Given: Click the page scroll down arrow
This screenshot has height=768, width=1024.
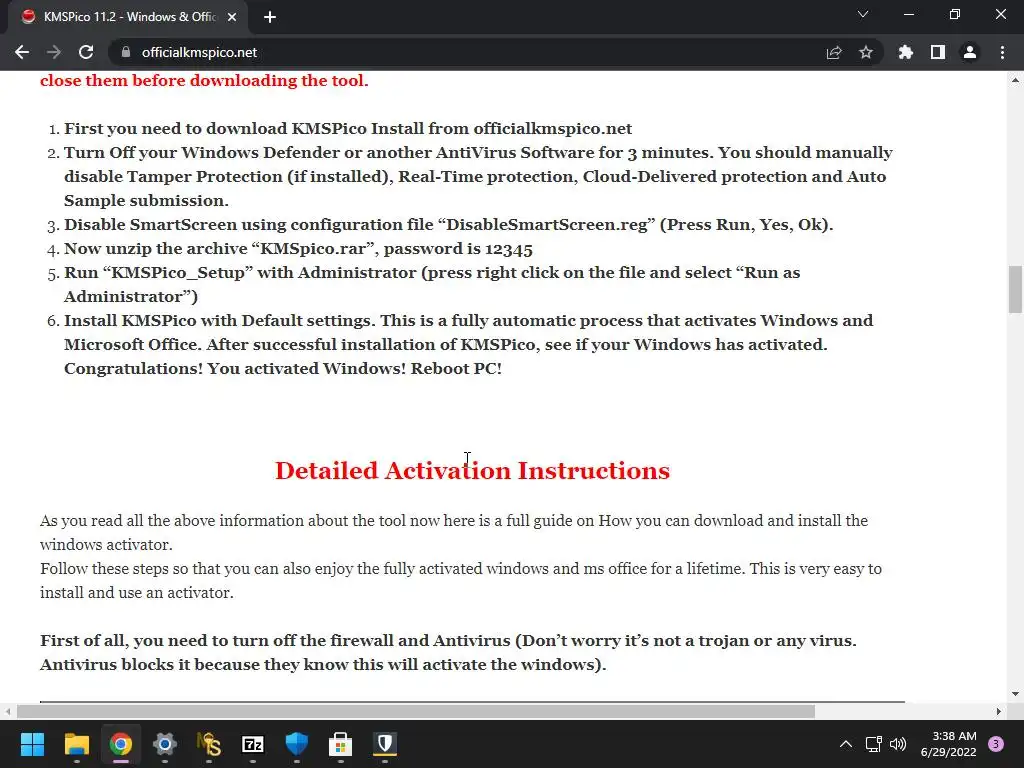Looking at the screenshot, I should pos(1015,694).
